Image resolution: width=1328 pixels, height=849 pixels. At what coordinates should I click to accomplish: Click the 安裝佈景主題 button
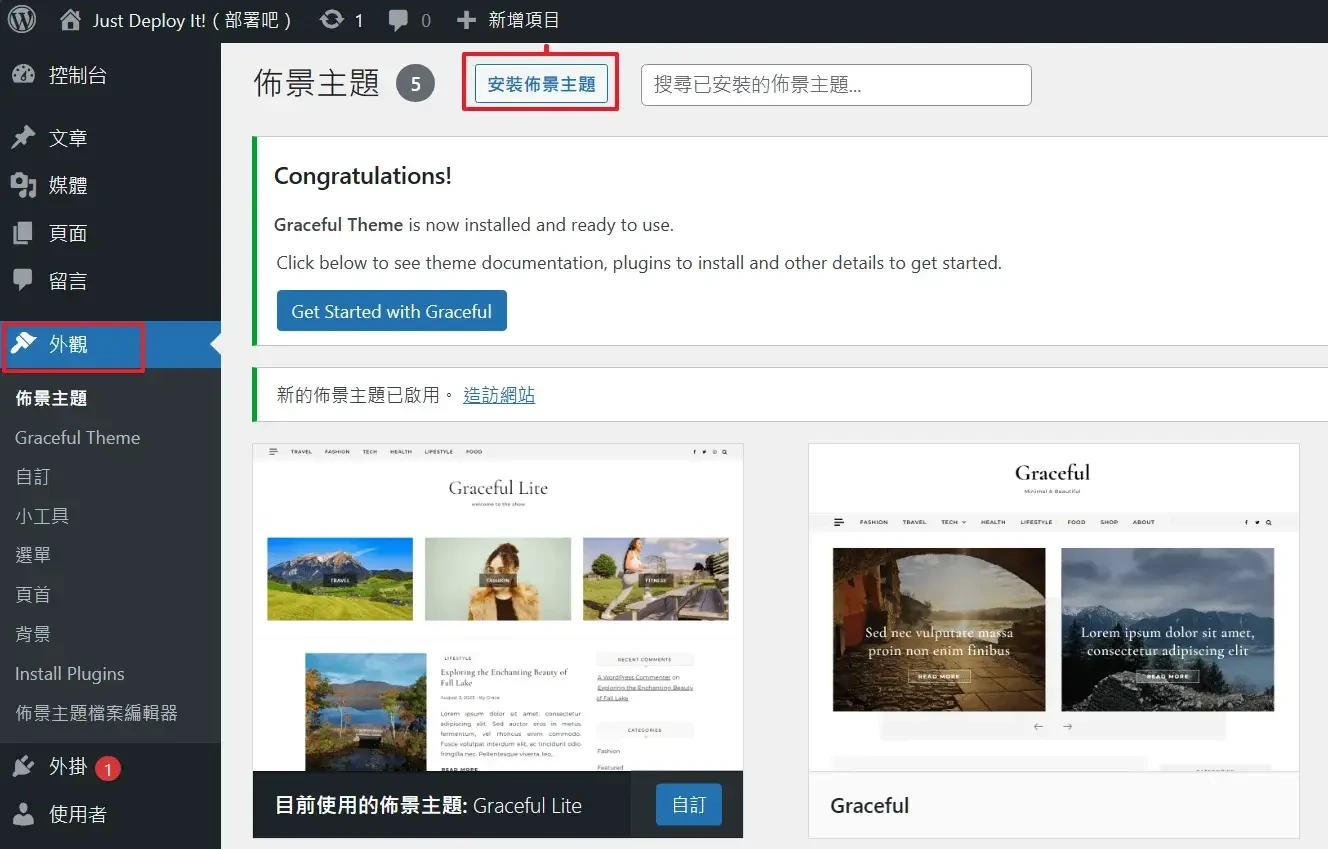pos(541,84)
